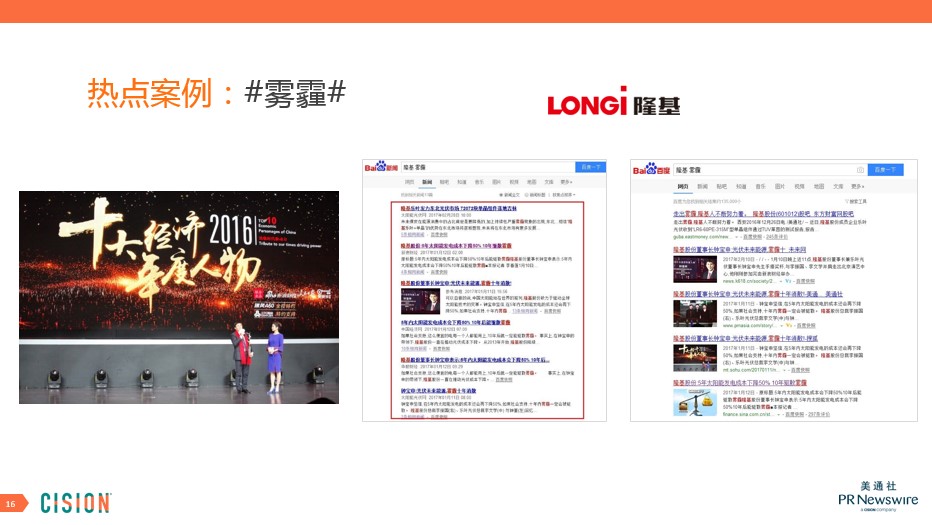Open third news headline with speaker thumbnail
The image size is (932, 525).
point(456,283)
